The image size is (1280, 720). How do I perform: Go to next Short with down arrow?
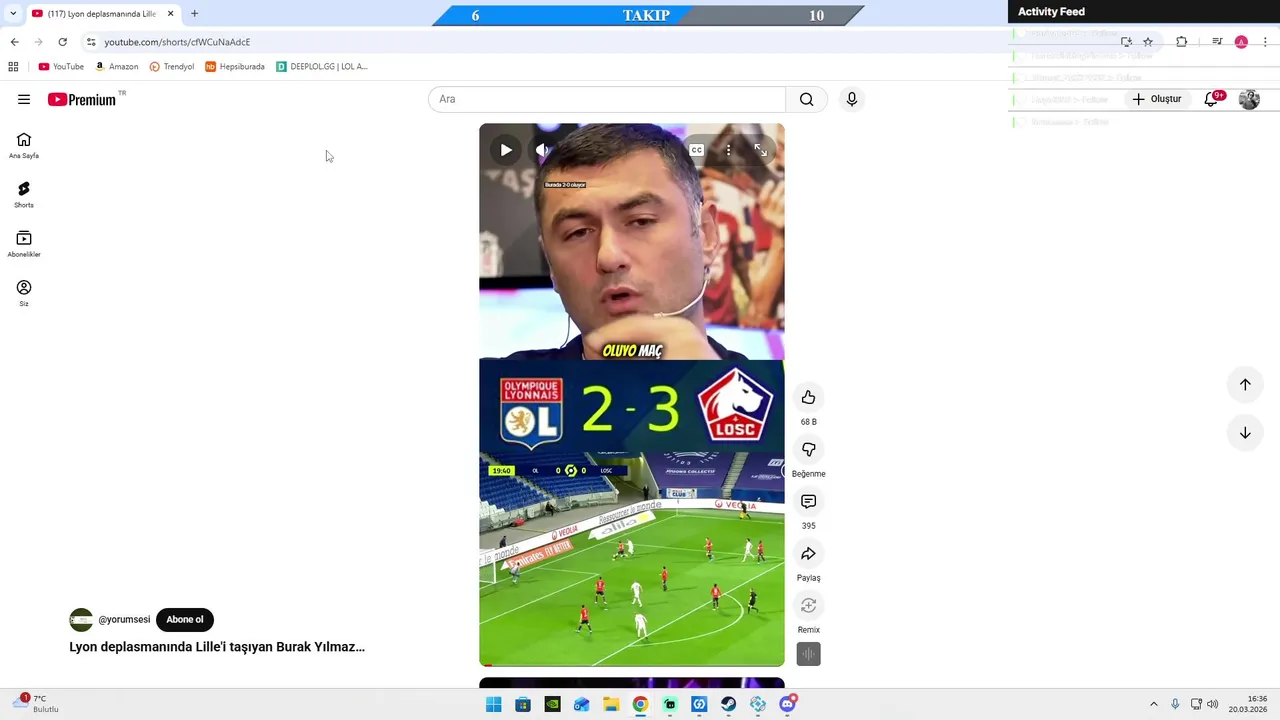(x=1245, y=433)
